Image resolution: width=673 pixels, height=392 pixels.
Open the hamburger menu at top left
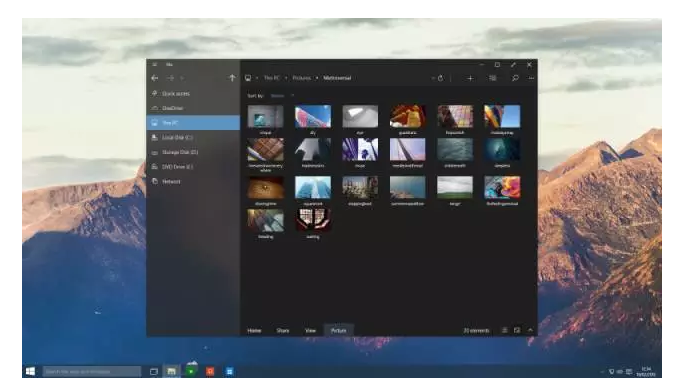point(155,64)
